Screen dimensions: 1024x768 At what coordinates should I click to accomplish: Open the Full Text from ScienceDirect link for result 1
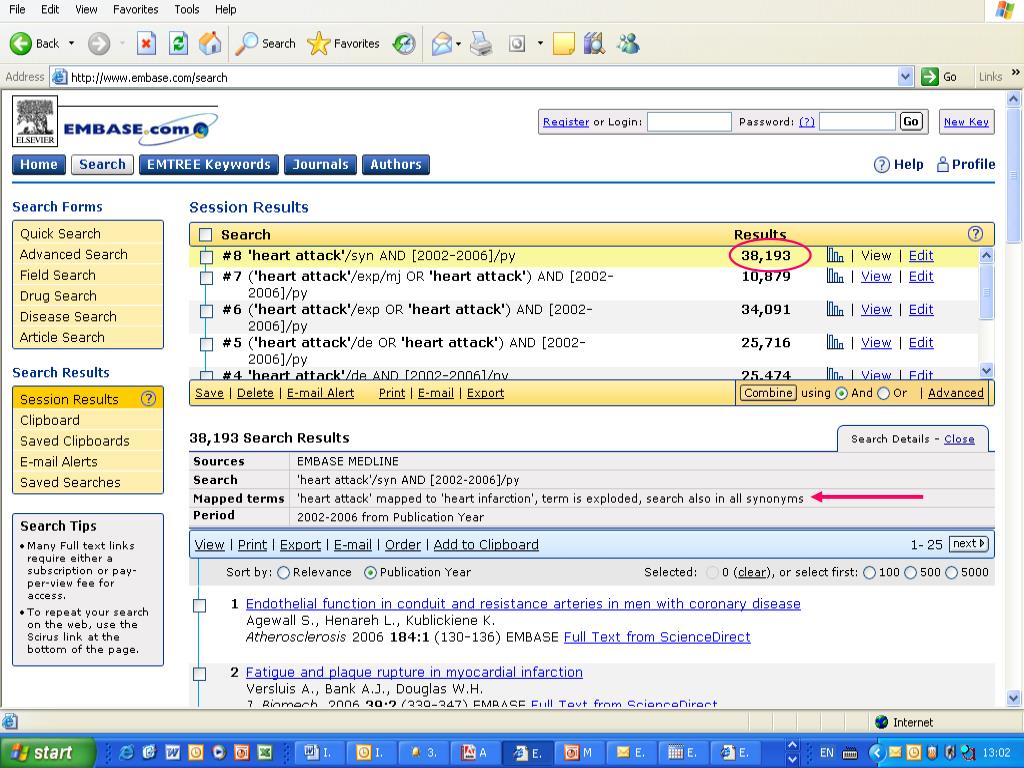pyautogui.click(x=657, y=637)
